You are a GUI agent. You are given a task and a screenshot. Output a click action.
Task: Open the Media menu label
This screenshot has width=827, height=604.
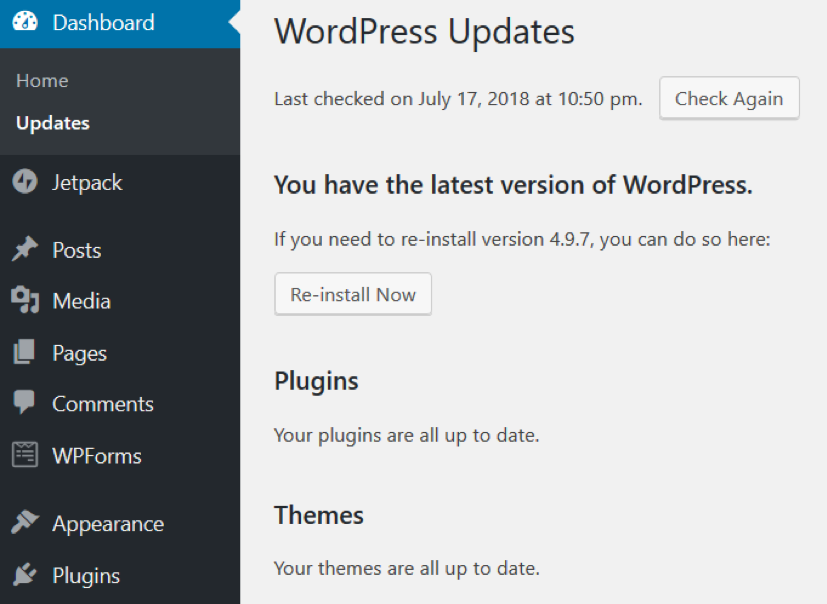(82, 301)
